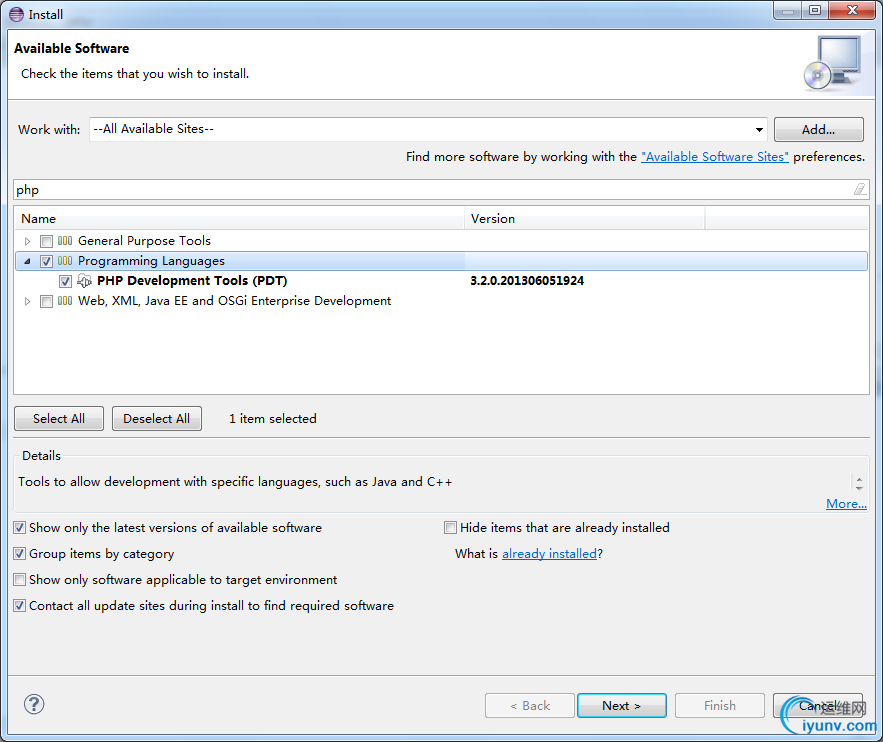Viewport: 883px width, 742px height.
Task: Click the Eclipse icon in the title bar
Action: (16, 14)
